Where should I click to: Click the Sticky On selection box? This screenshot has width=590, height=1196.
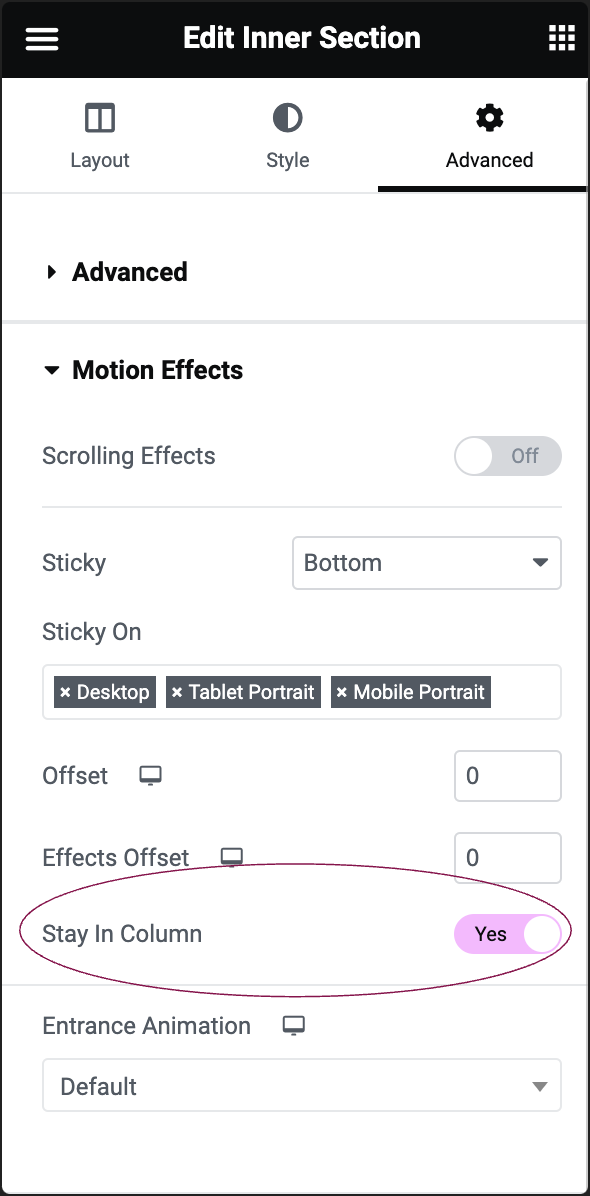pyautogui.click(x=301, y=692)
